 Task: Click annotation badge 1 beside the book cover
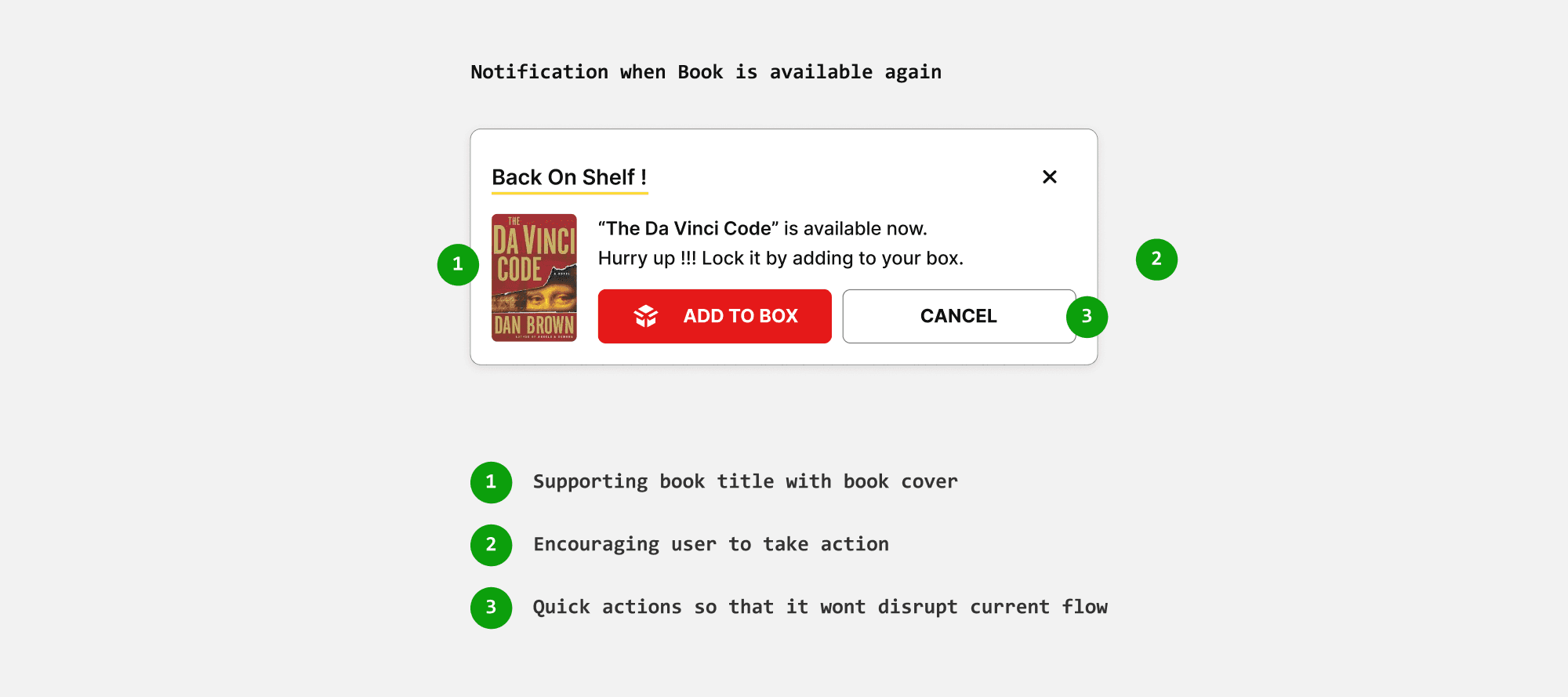tap(458, 264)
